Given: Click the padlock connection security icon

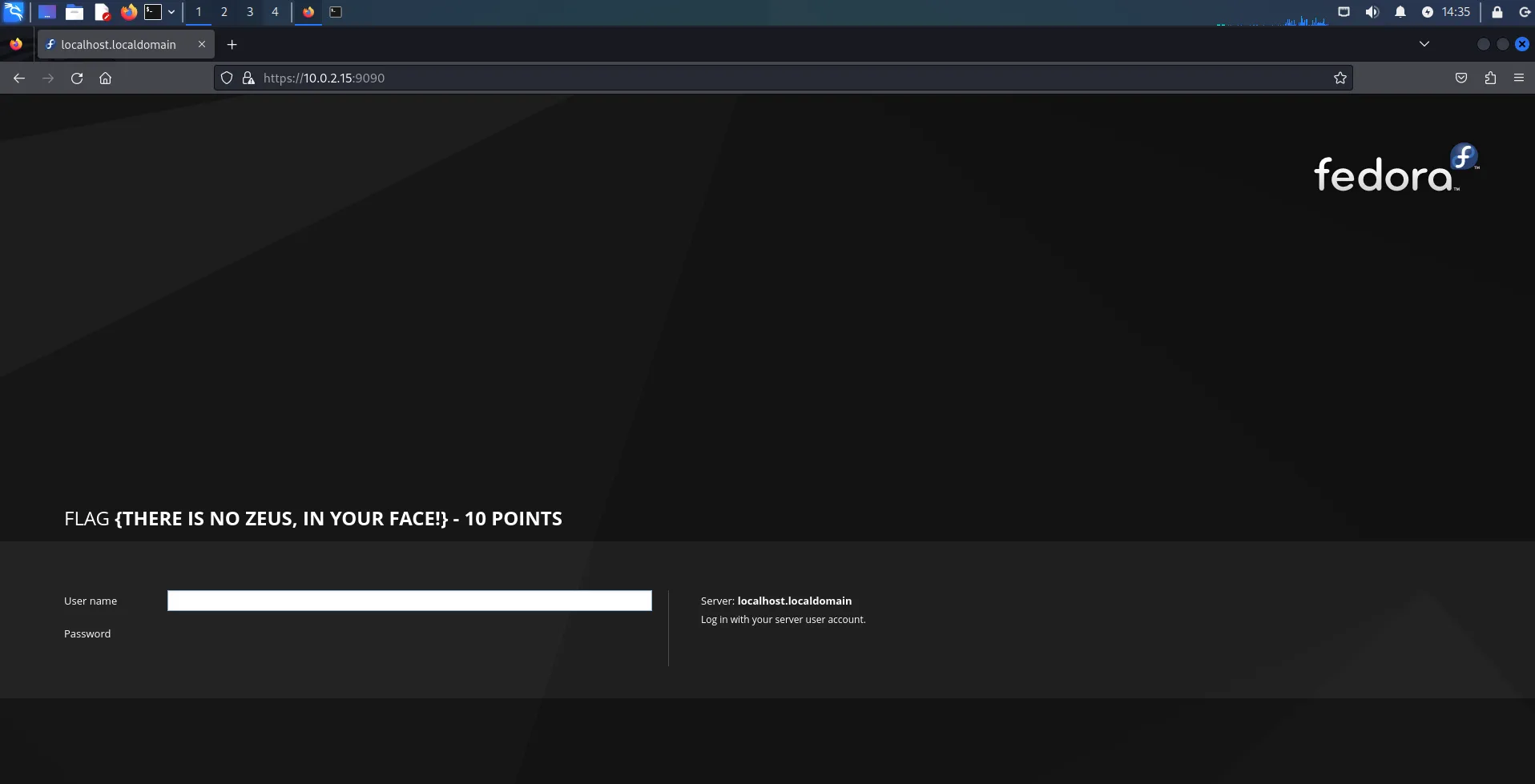Looking at the screenshot, I should 248,78.
